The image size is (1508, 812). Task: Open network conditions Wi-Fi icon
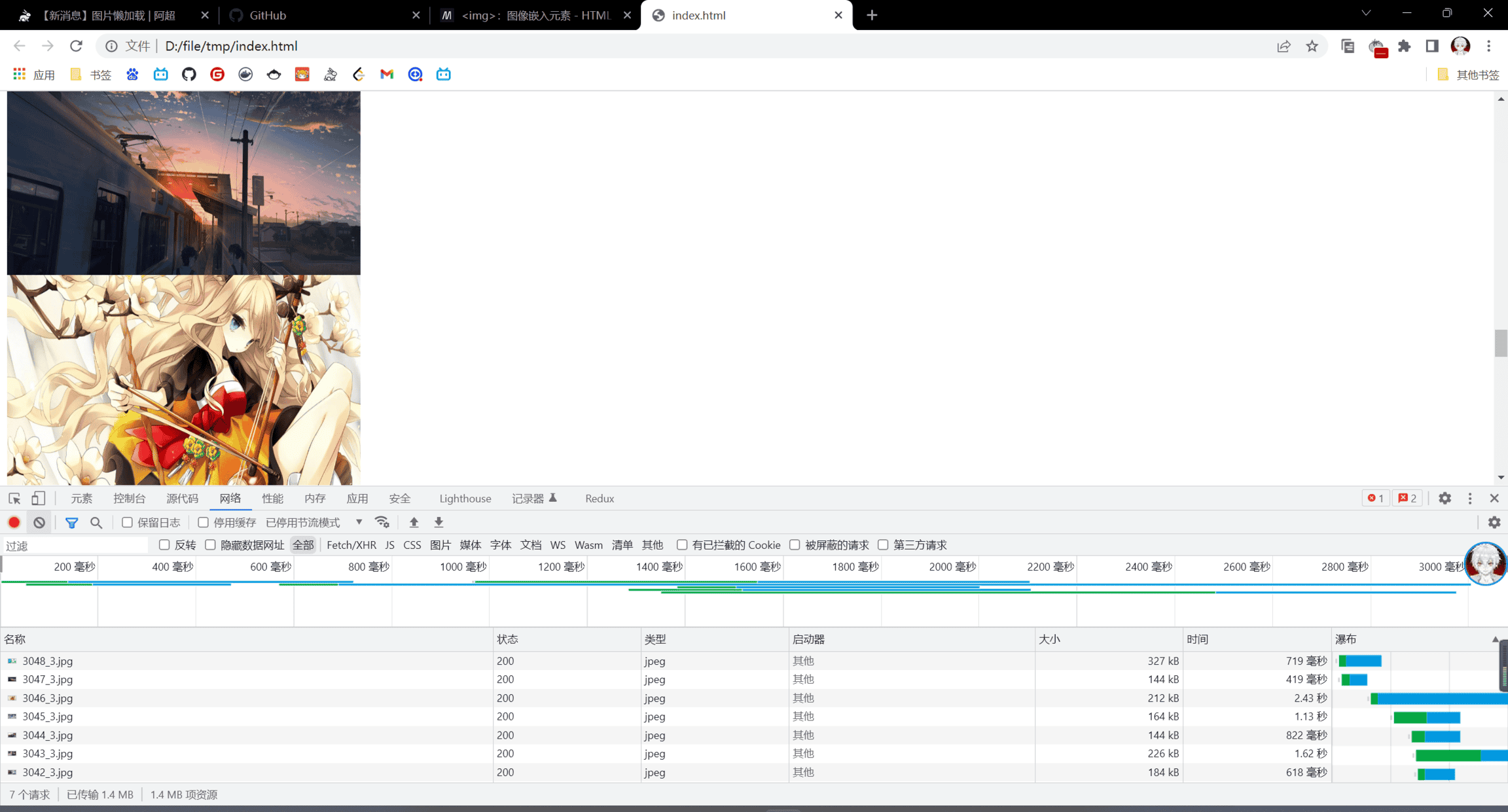pos(382,522)
